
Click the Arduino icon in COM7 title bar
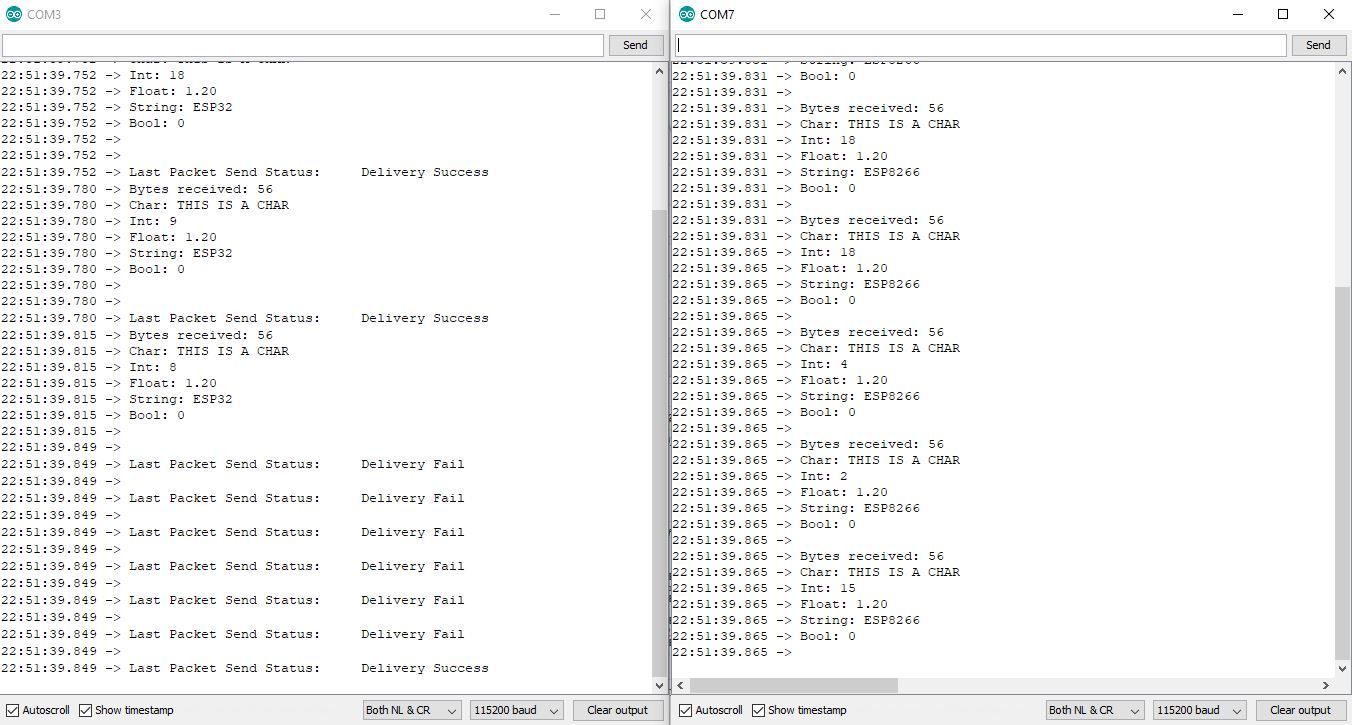tap(687, 14)
